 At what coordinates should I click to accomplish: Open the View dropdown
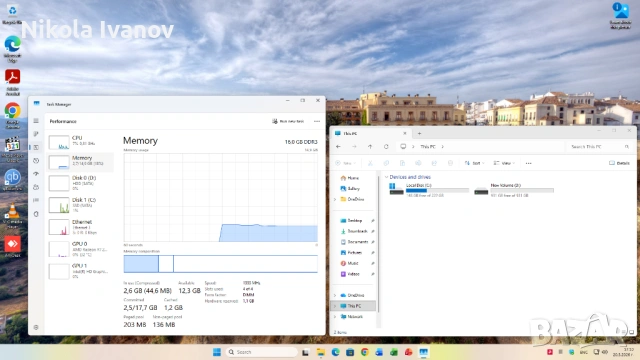[x=504, y=163]
